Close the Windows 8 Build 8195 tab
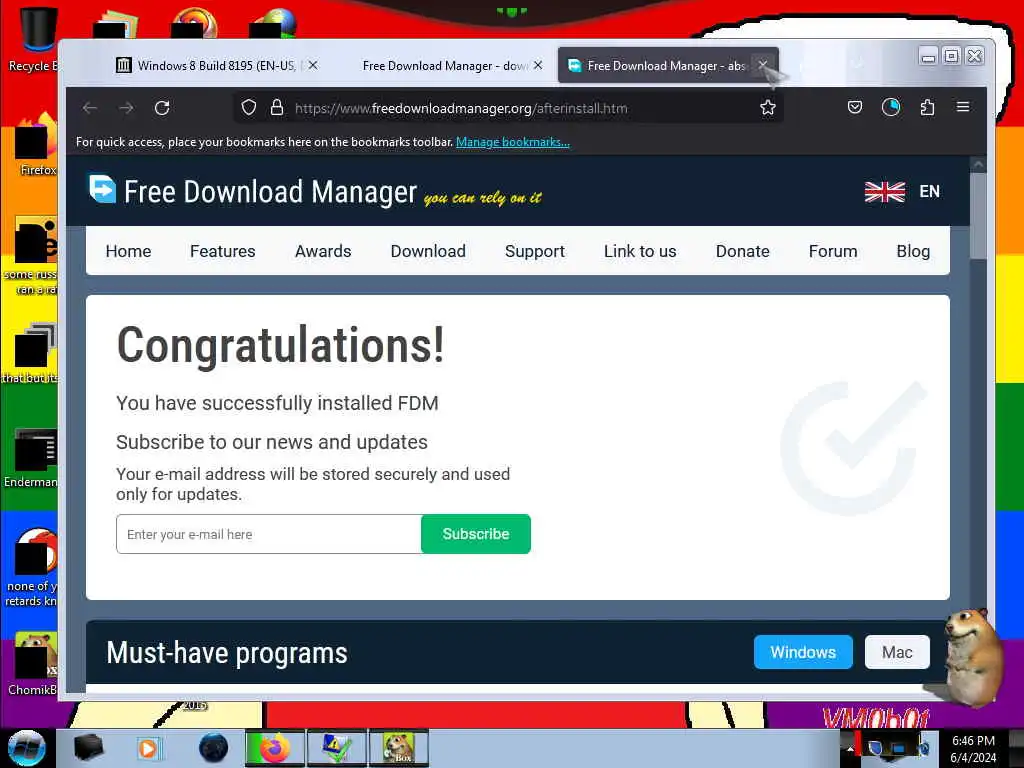 [x=313, y=65]
